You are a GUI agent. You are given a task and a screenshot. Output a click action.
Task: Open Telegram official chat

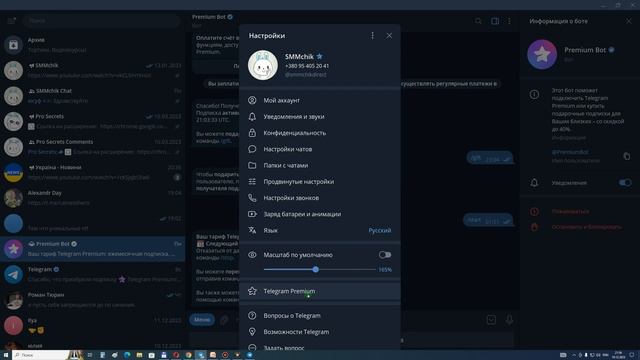93,274
